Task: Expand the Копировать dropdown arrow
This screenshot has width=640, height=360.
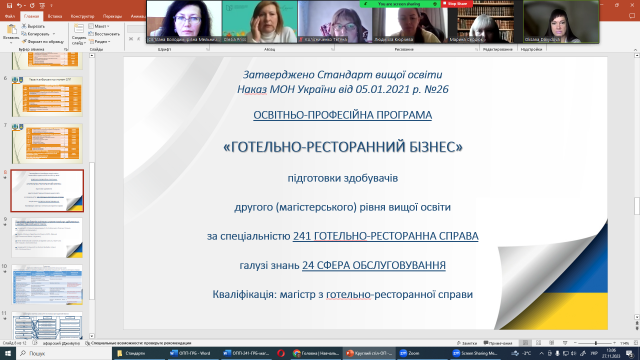Action: coord(54,34)
